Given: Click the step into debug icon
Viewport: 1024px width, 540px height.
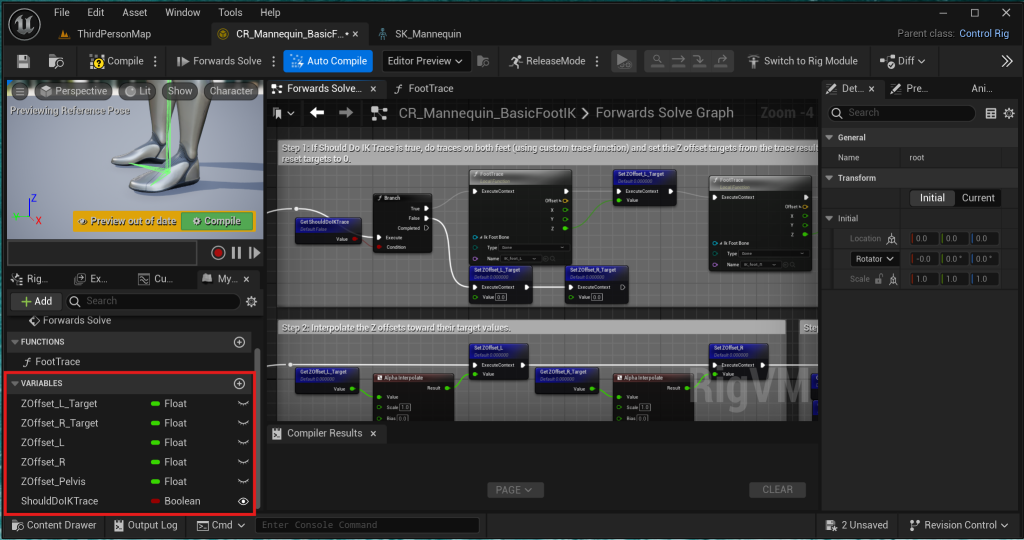Looking at the screenshot, I should click(699, 61).
